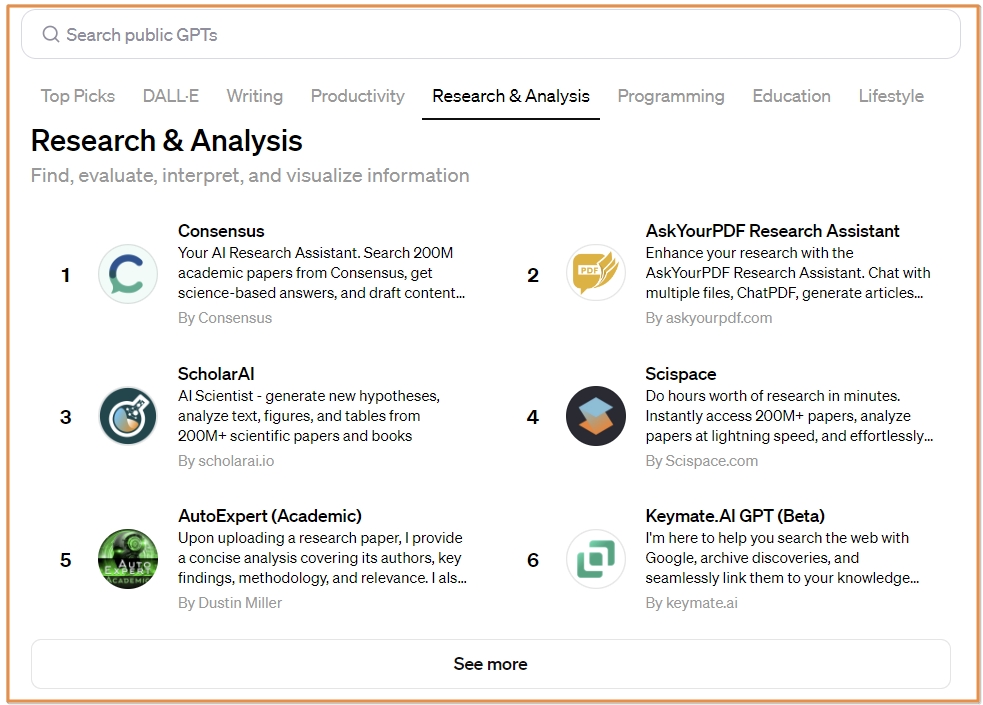Click 'By keymate.ai' author text
The image size is (983, 705).
691,602
